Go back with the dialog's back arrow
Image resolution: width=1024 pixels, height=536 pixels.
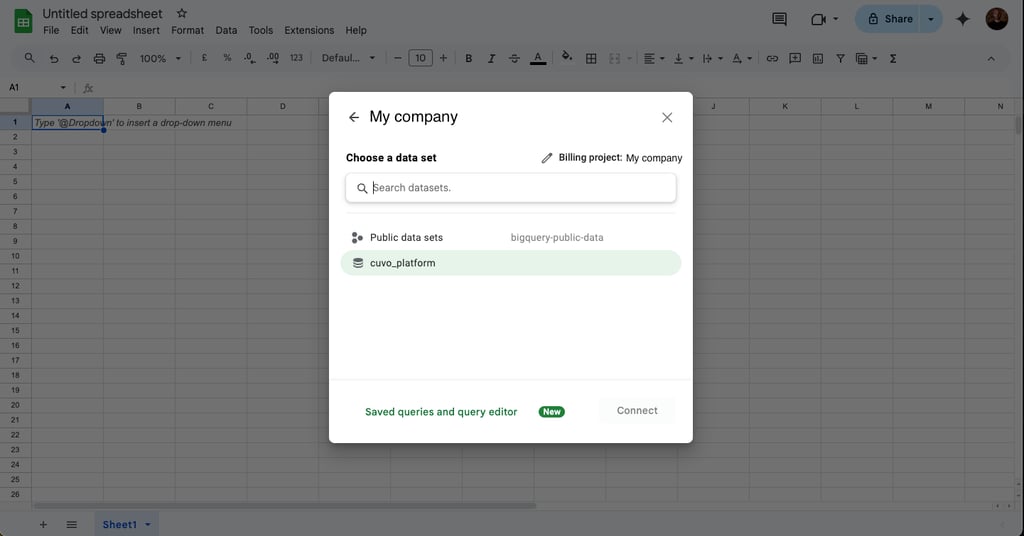click(353, 117)
